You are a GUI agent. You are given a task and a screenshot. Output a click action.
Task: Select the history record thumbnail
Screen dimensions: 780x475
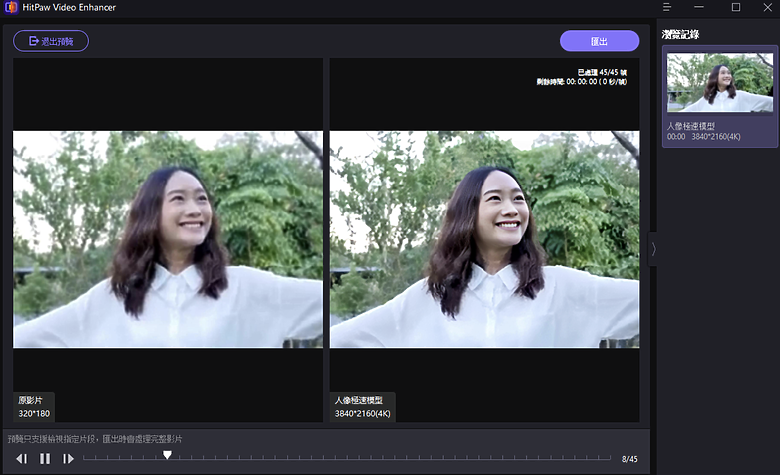pos(720,83)
